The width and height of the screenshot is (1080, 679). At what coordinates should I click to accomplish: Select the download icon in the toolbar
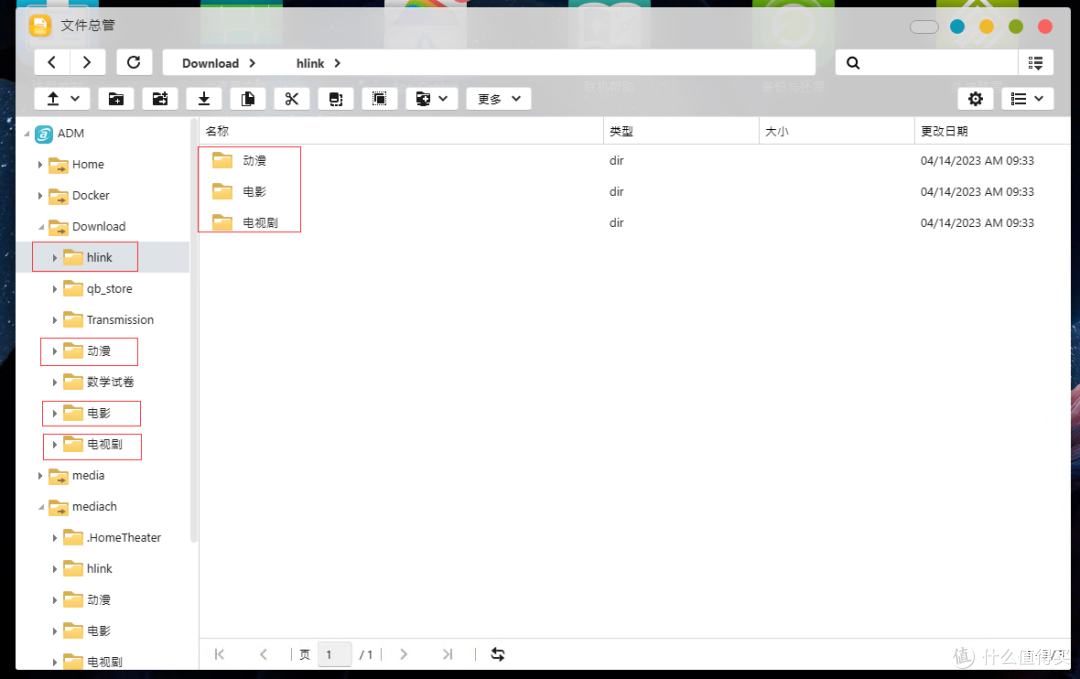203,98
